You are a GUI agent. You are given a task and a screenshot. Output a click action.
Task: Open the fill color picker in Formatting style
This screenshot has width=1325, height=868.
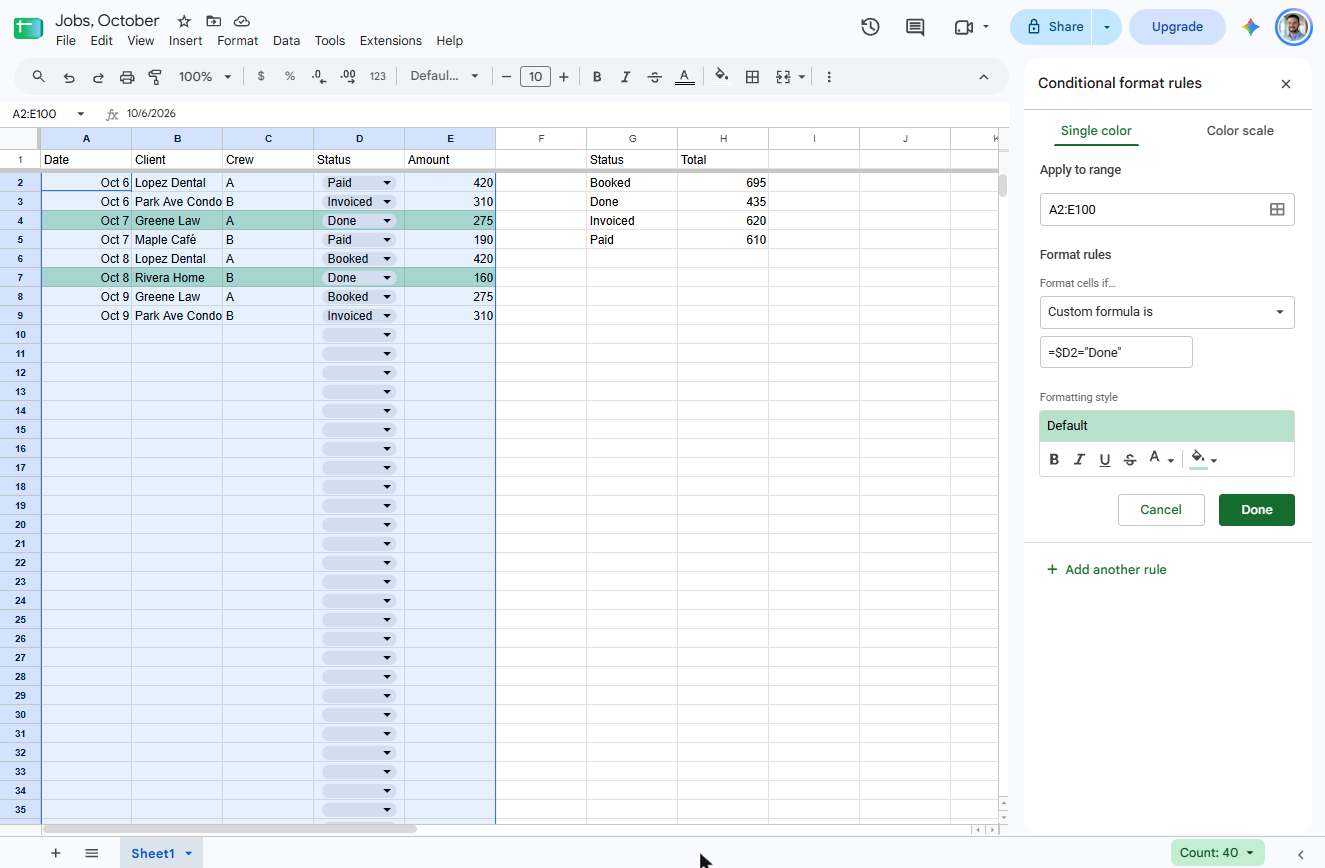(1203, 460)
